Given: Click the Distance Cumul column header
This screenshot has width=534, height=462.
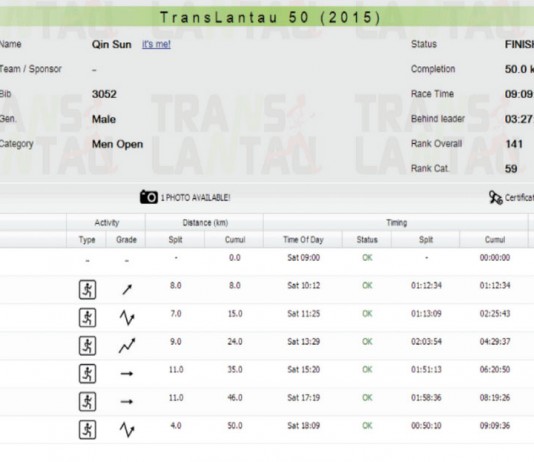Looking at the screenshot, I should [x=235, y=240].
